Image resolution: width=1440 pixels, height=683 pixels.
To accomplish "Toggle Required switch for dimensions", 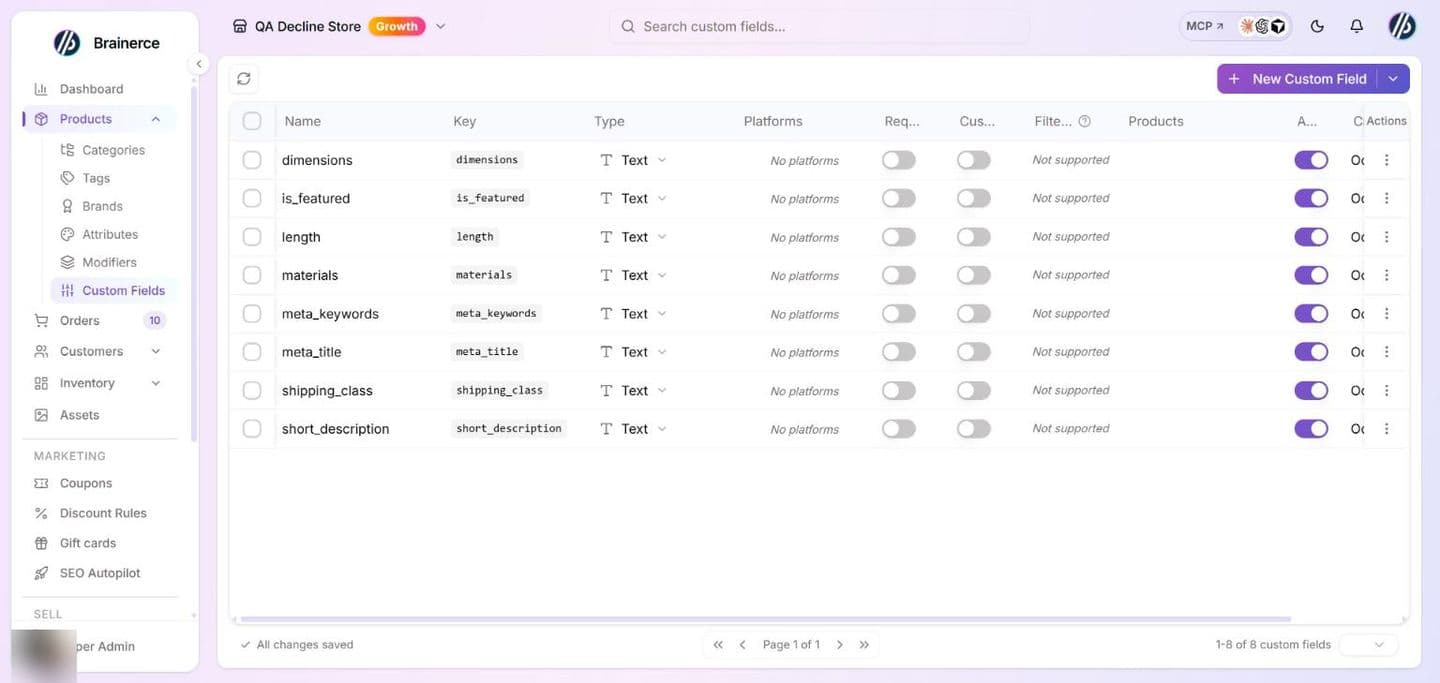I will 899,160.
